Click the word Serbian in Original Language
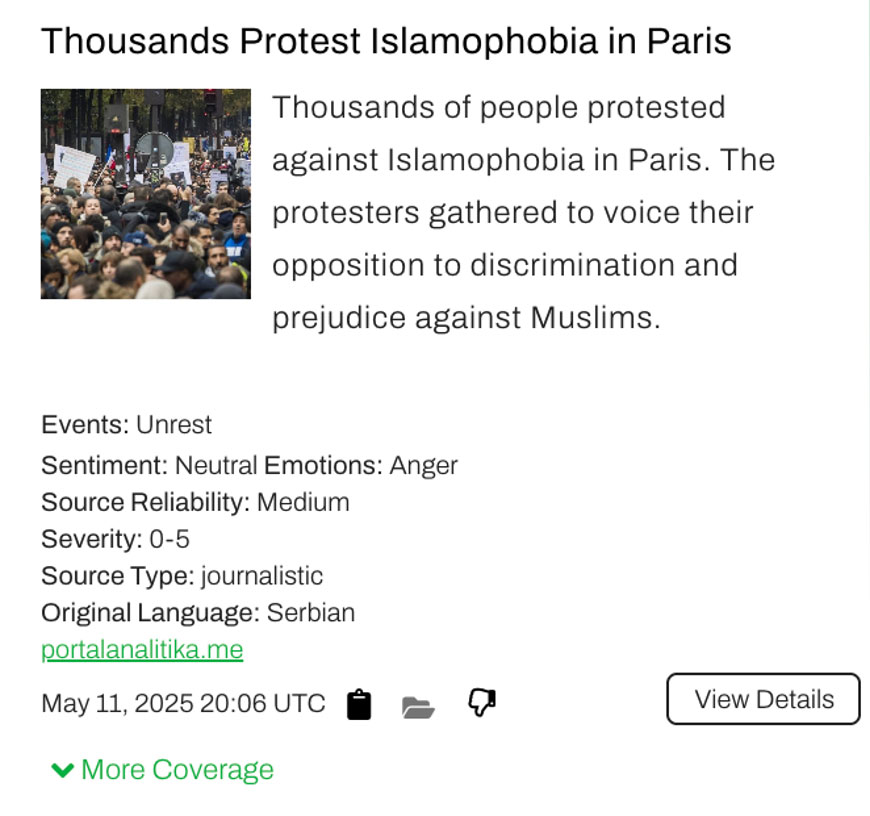Viewport: 870px width, 816px height. 310,612
